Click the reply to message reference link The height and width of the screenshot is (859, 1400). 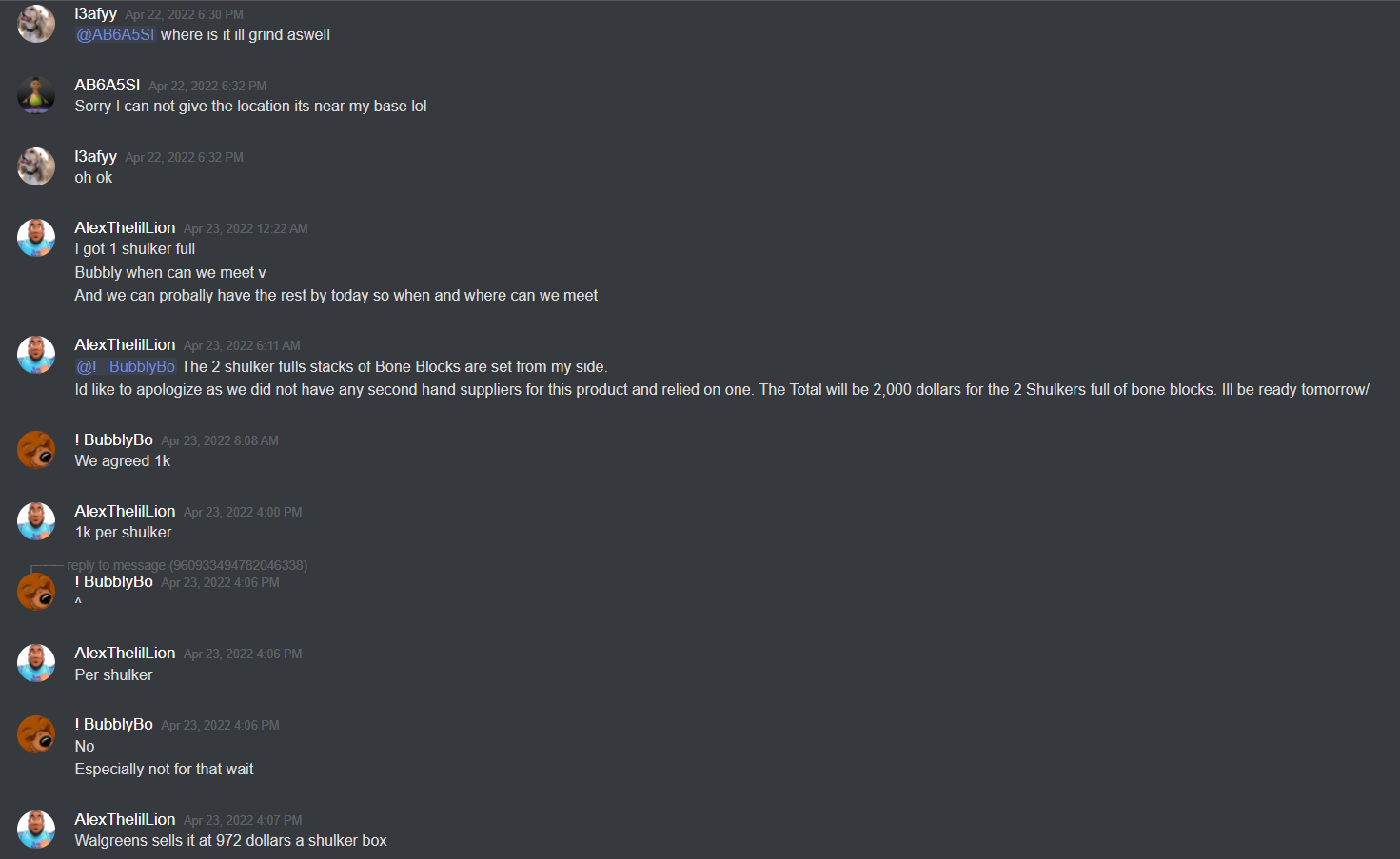[187, 565]
